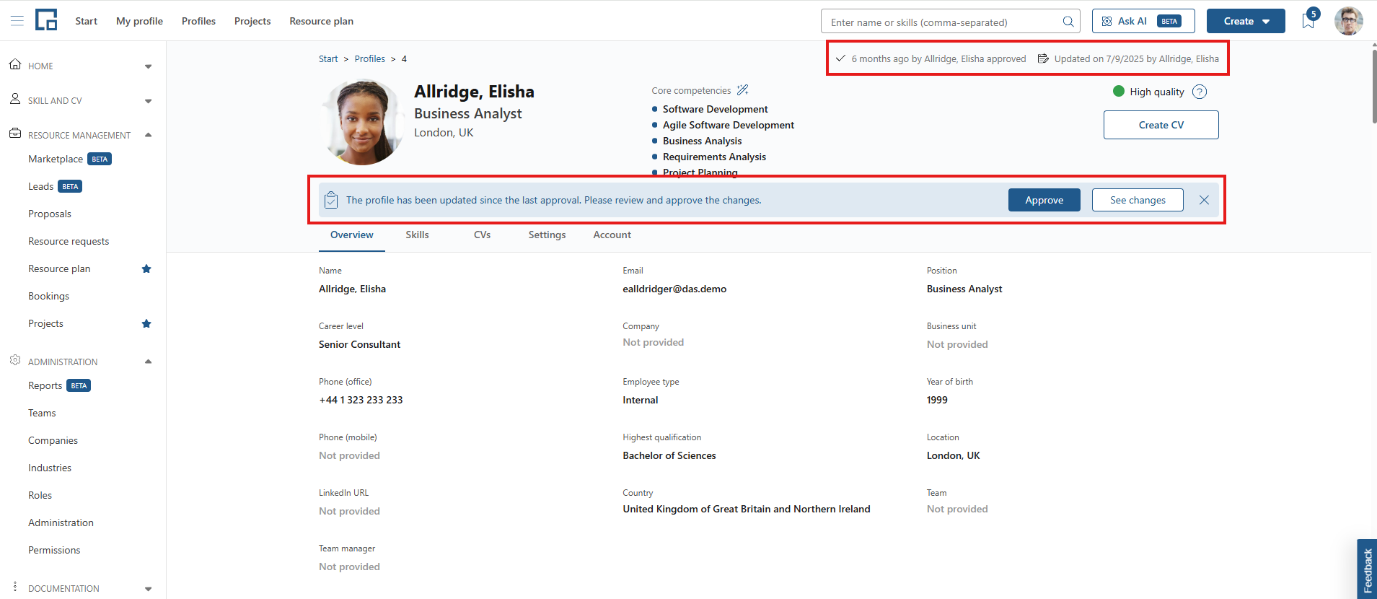
Task: Click the Agile Software Development competency
Action: (729, 125)
